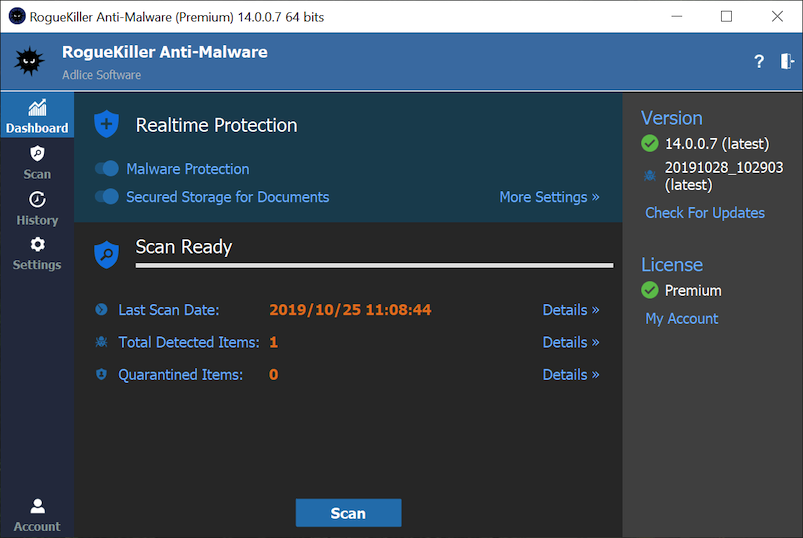803x538 pixels.
Task: Click the exit door icon in header
Action: (788, 61)
